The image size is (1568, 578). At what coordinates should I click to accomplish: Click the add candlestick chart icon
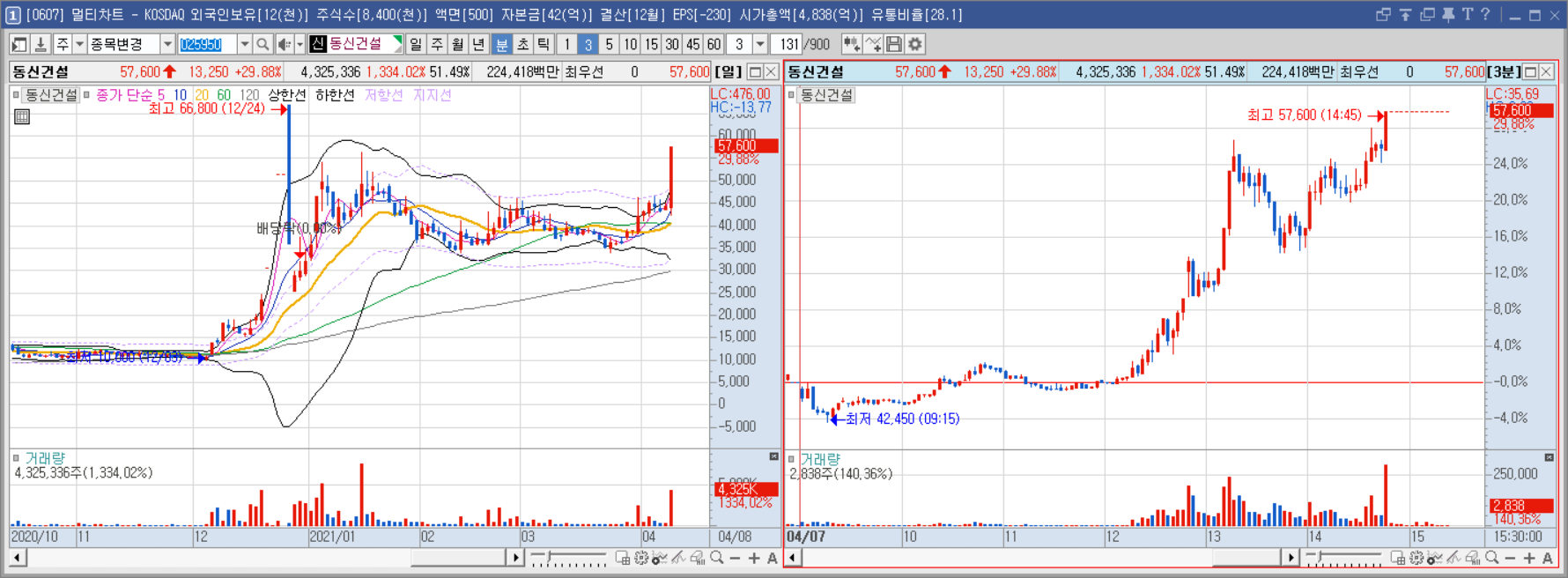[x=851, y=44]
